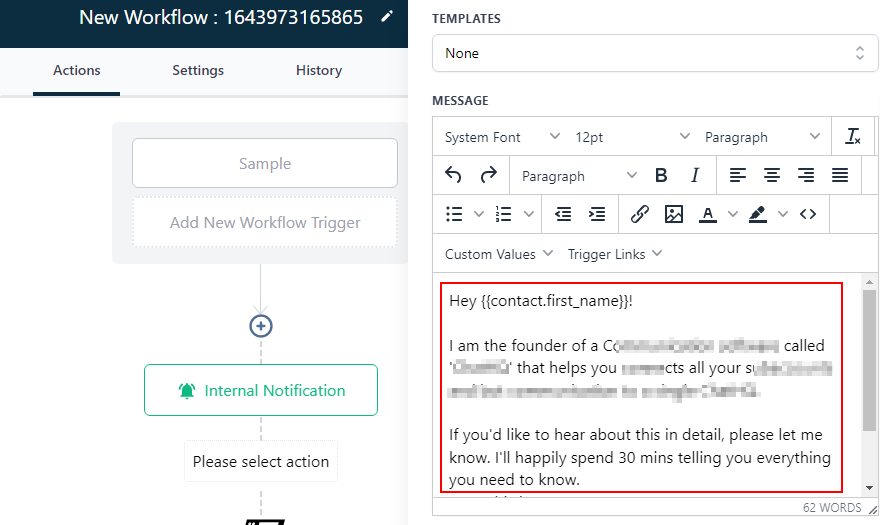Open the Internal Notification action

[x=261, y=390]
